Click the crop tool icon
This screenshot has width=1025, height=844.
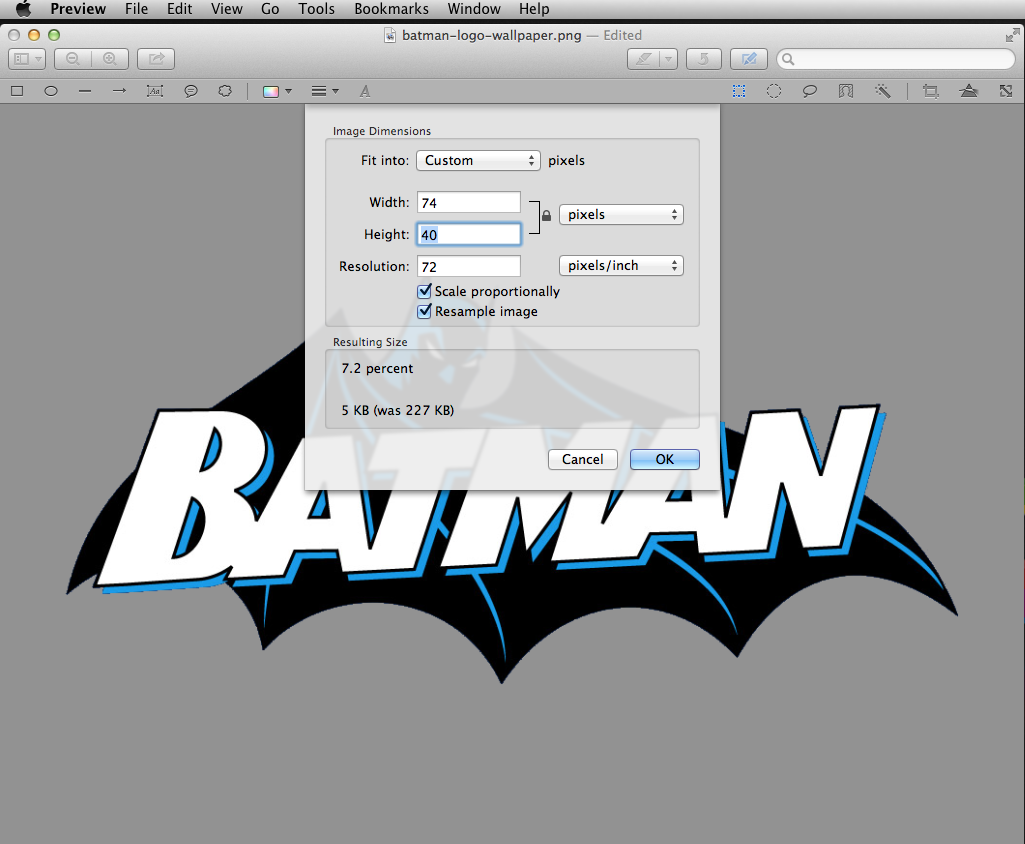(931, 91)
